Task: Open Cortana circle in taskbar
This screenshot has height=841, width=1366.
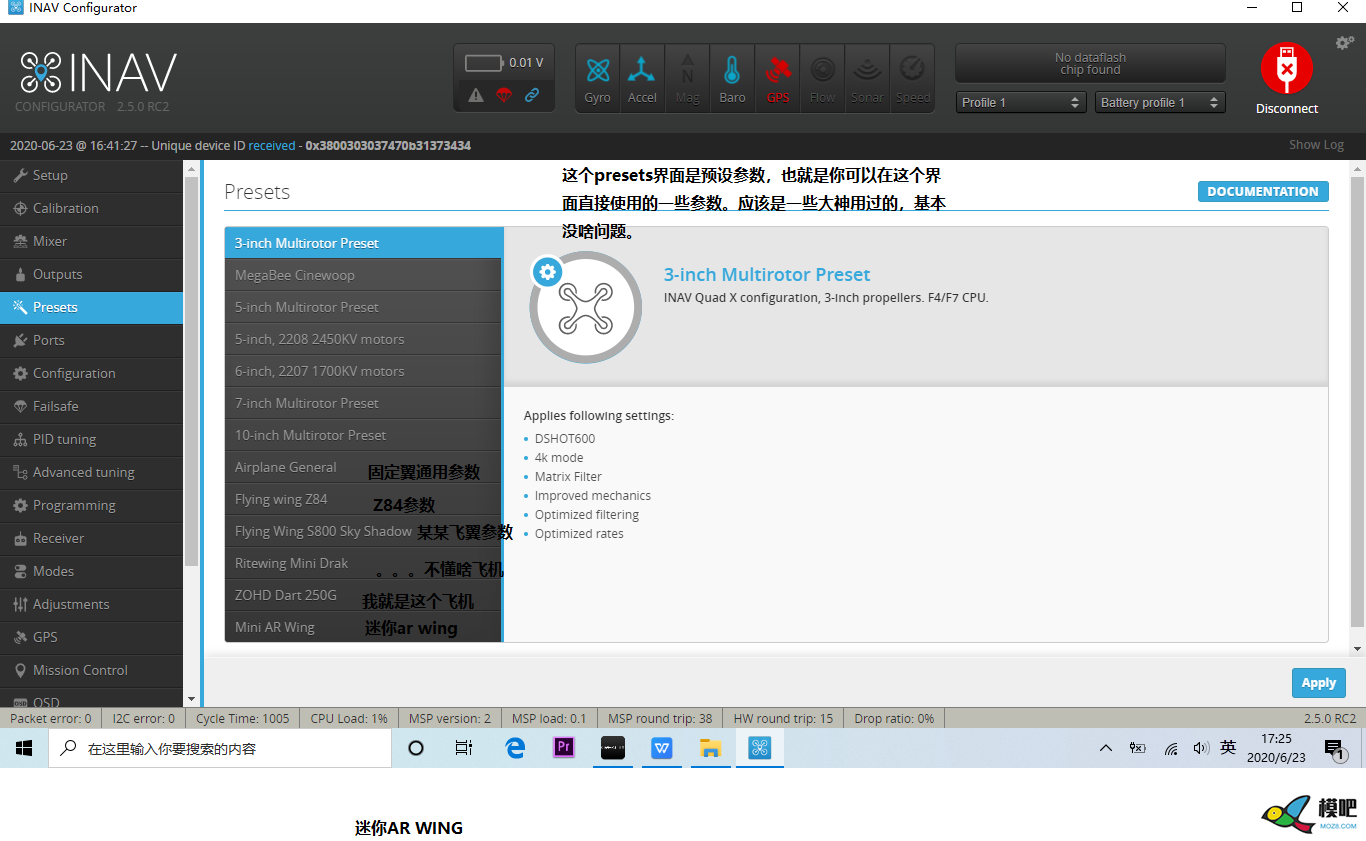Action: click(417, 748)
